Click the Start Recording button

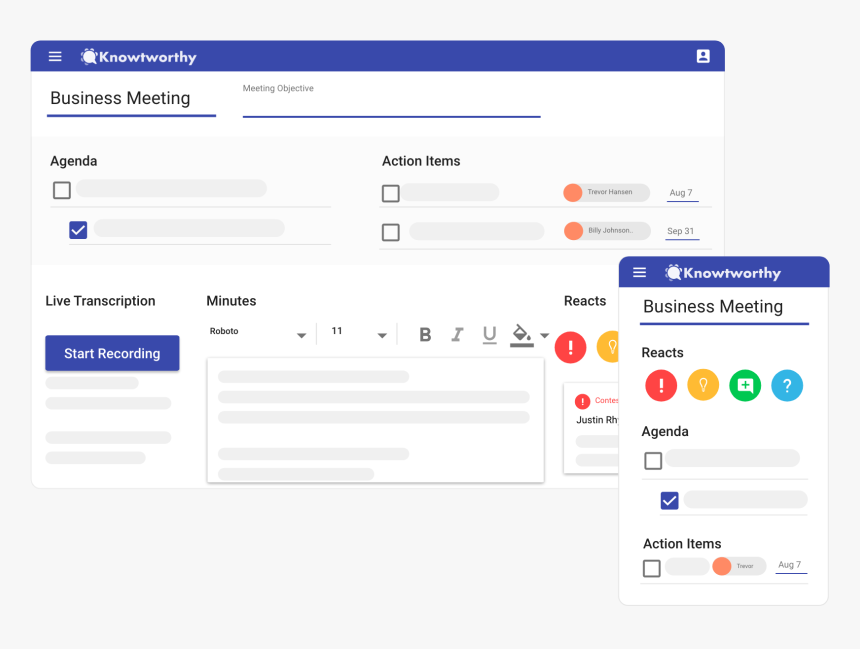click(x=112, y=353)
